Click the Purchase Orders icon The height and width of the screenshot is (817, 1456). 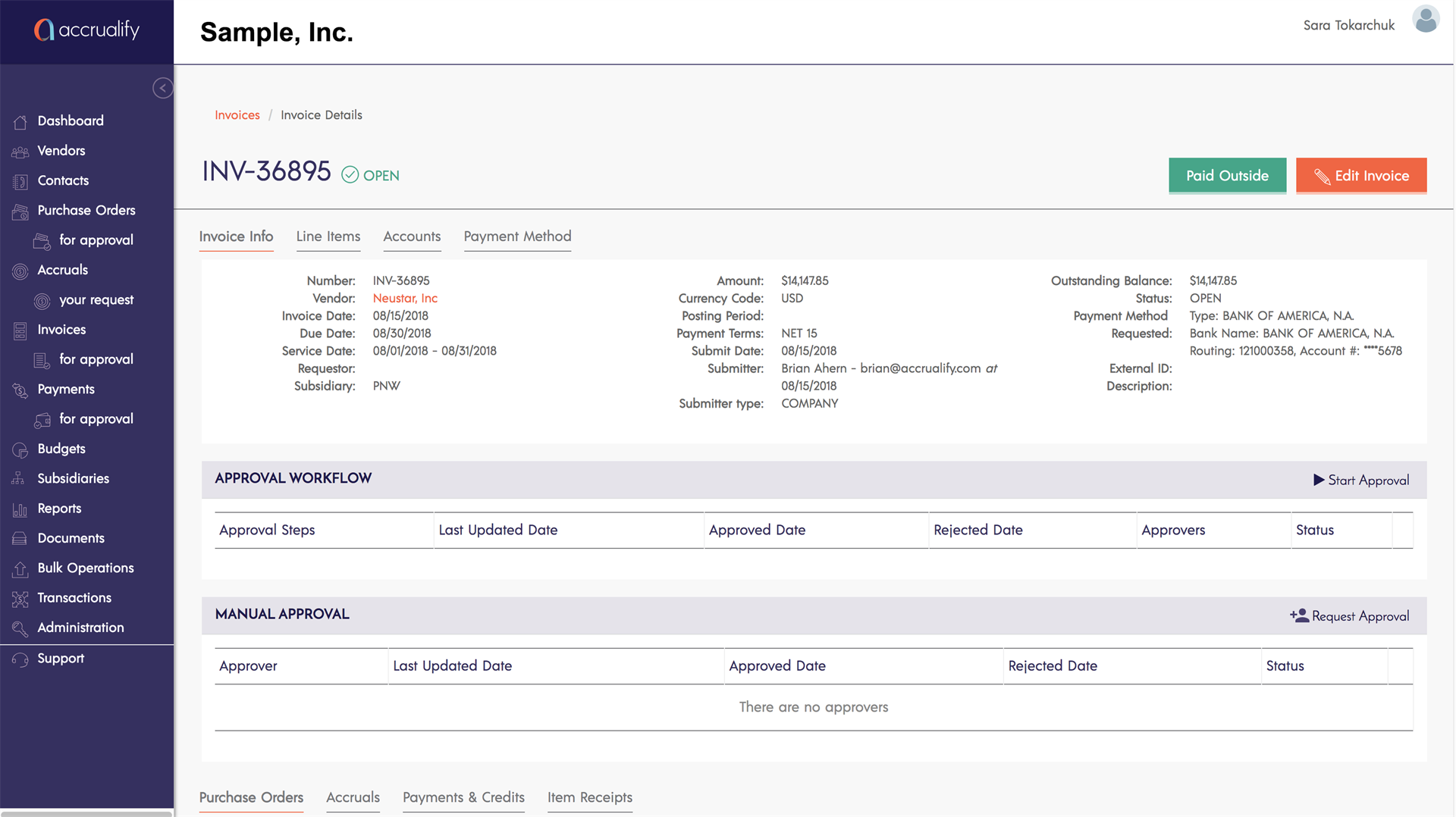coord(20,211)
